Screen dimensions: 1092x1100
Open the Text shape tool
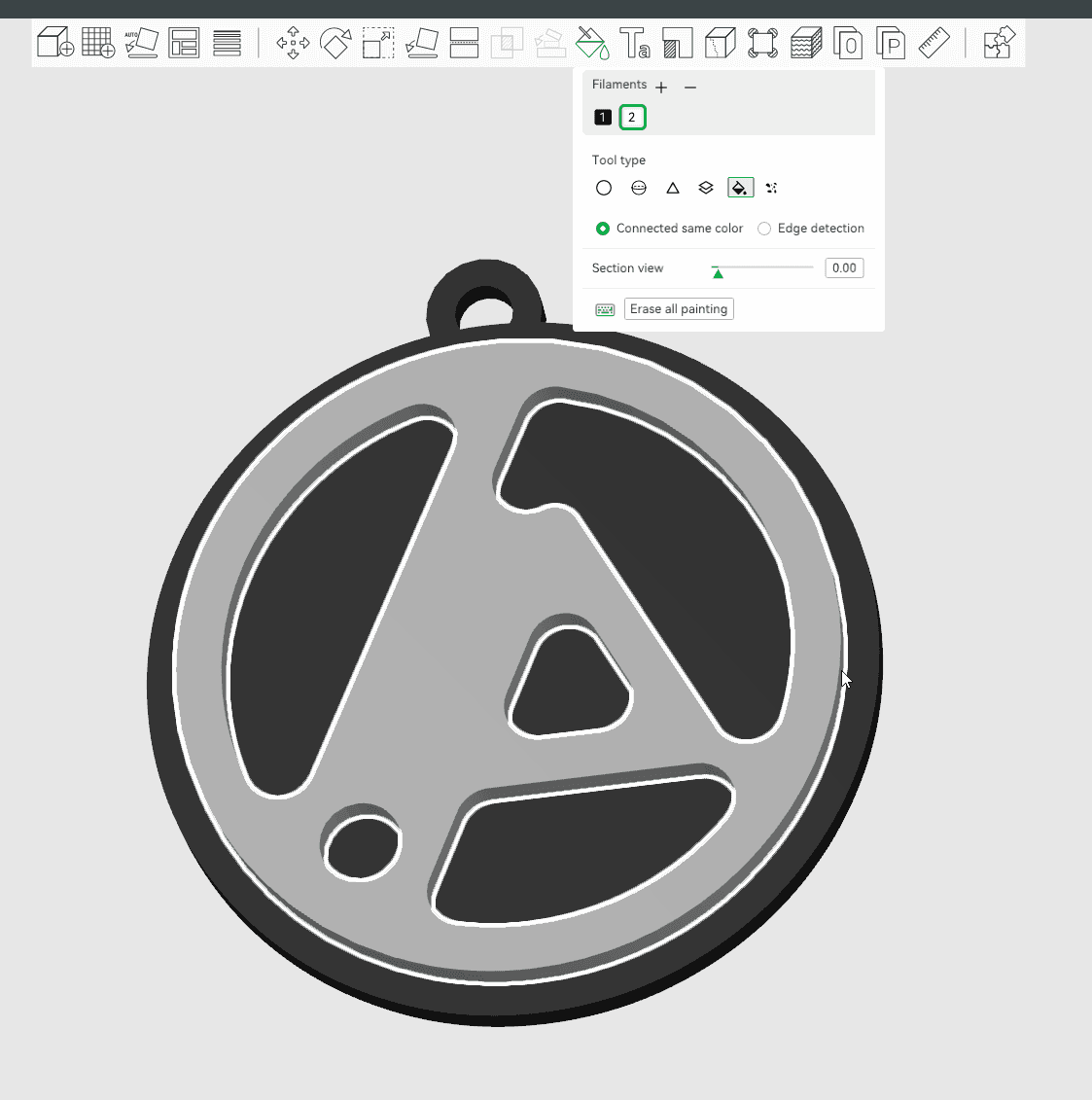635,43
